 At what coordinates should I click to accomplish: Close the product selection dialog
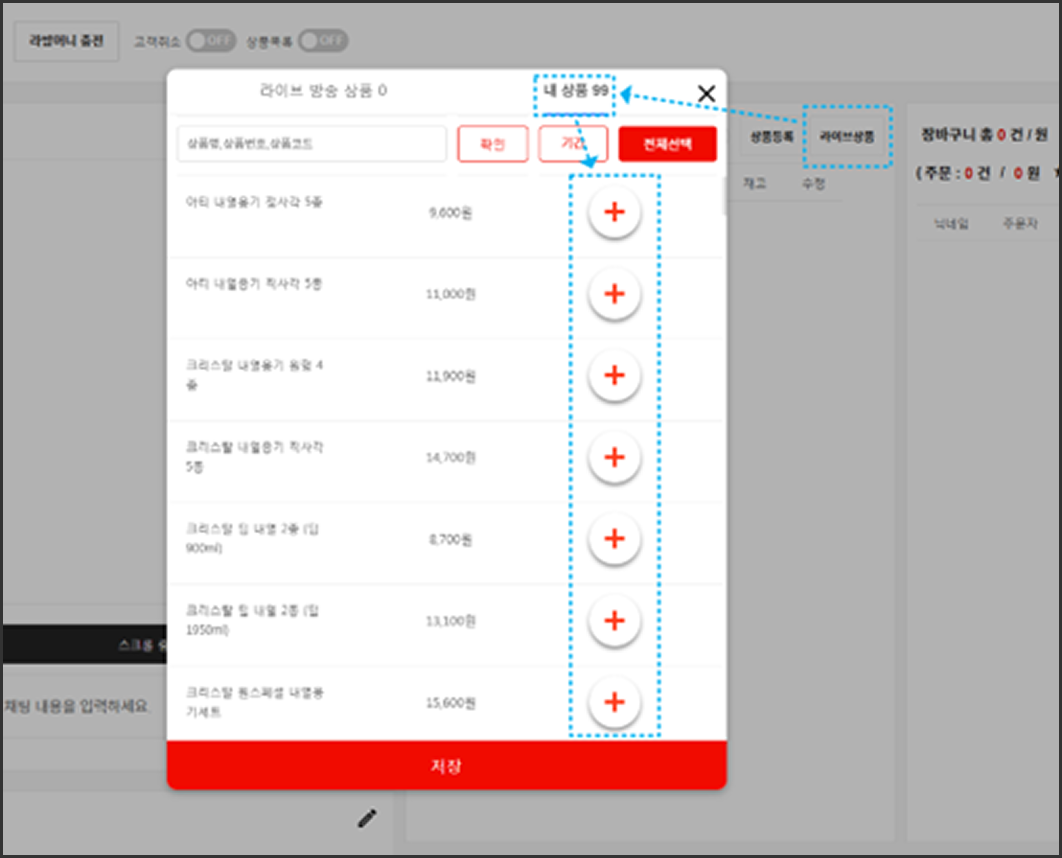click(x=706, y=94)
